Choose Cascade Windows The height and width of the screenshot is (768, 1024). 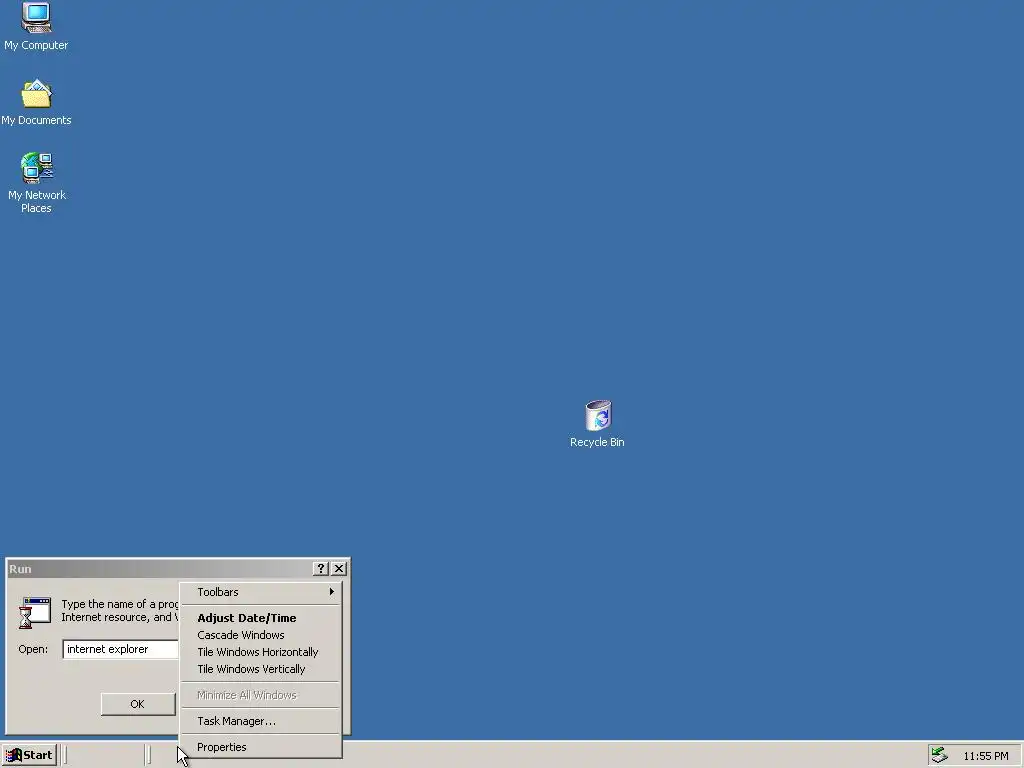pos(261,635)
